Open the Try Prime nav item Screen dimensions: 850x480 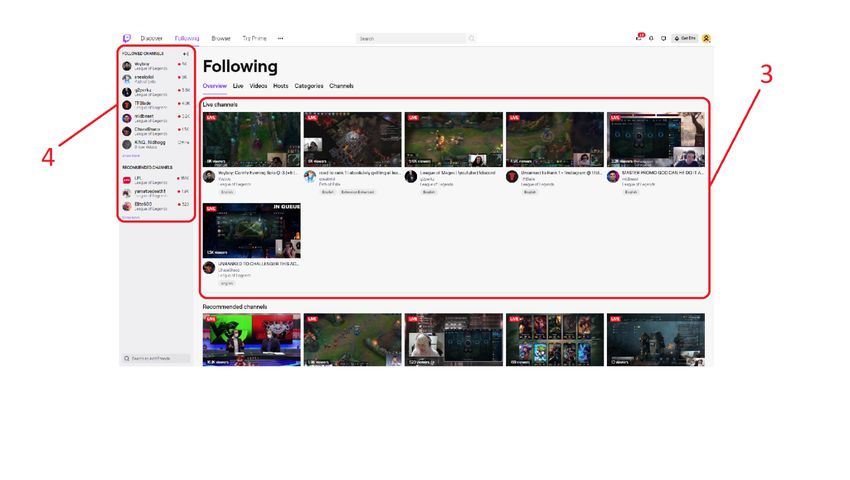click(x=254, y=39)
